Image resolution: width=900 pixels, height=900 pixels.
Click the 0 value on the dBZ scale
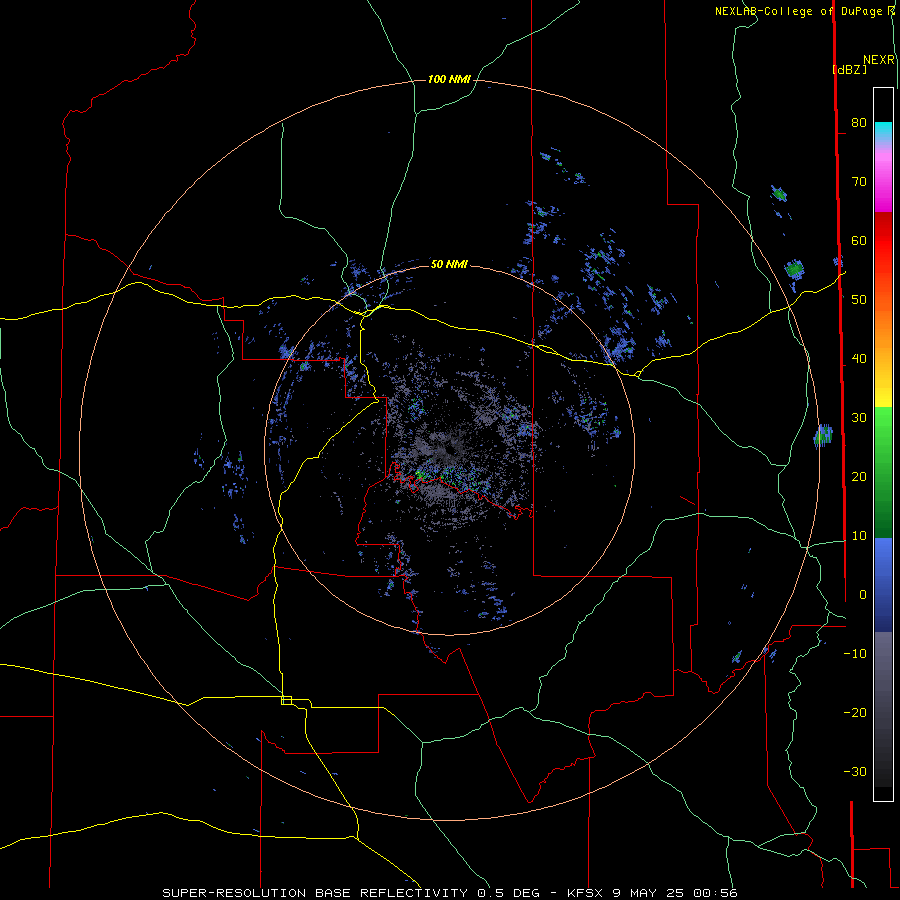click(862, 595)
